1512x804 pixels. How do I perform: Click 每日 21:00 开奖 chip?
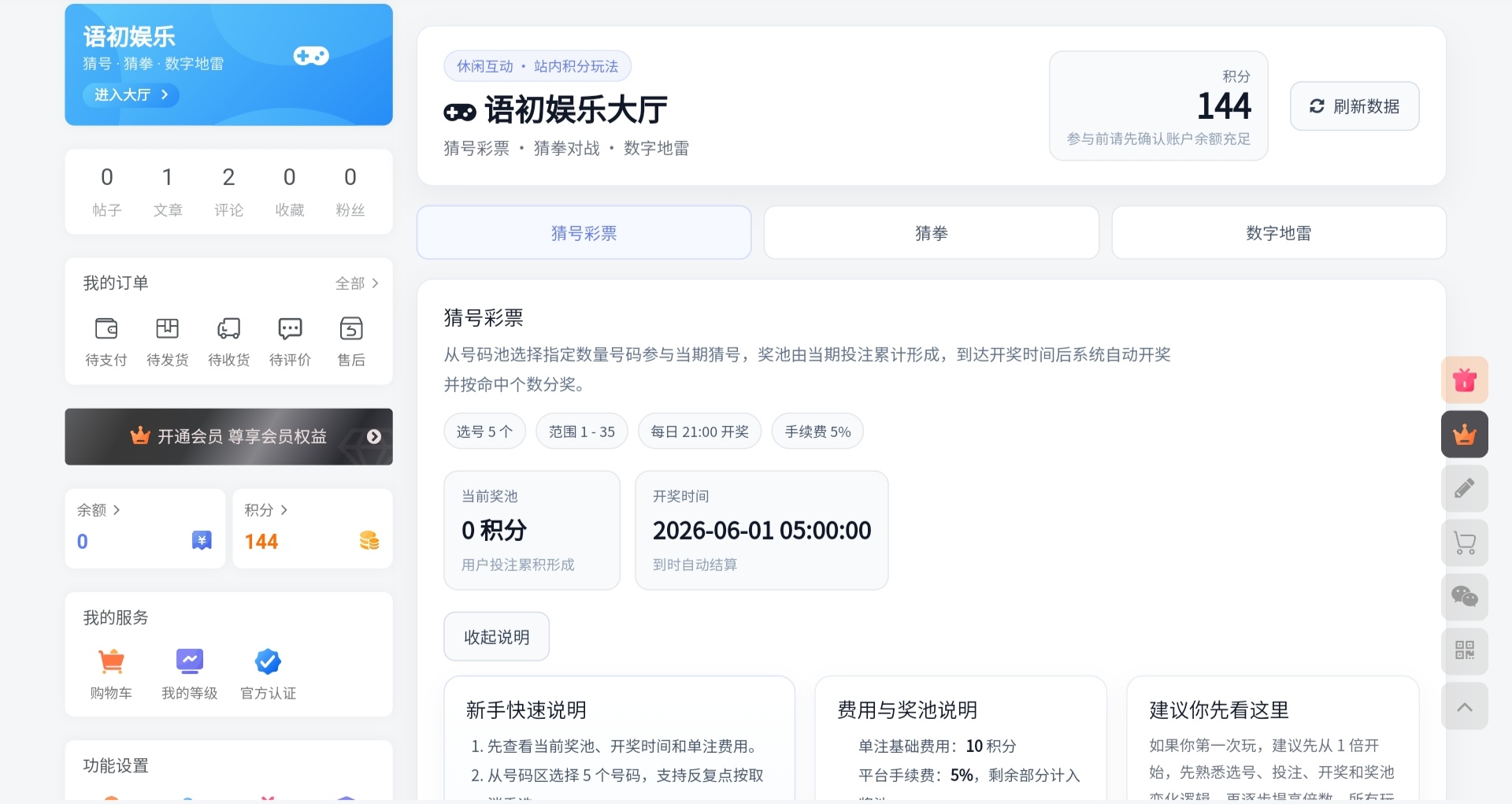click(x=700, y=432)
